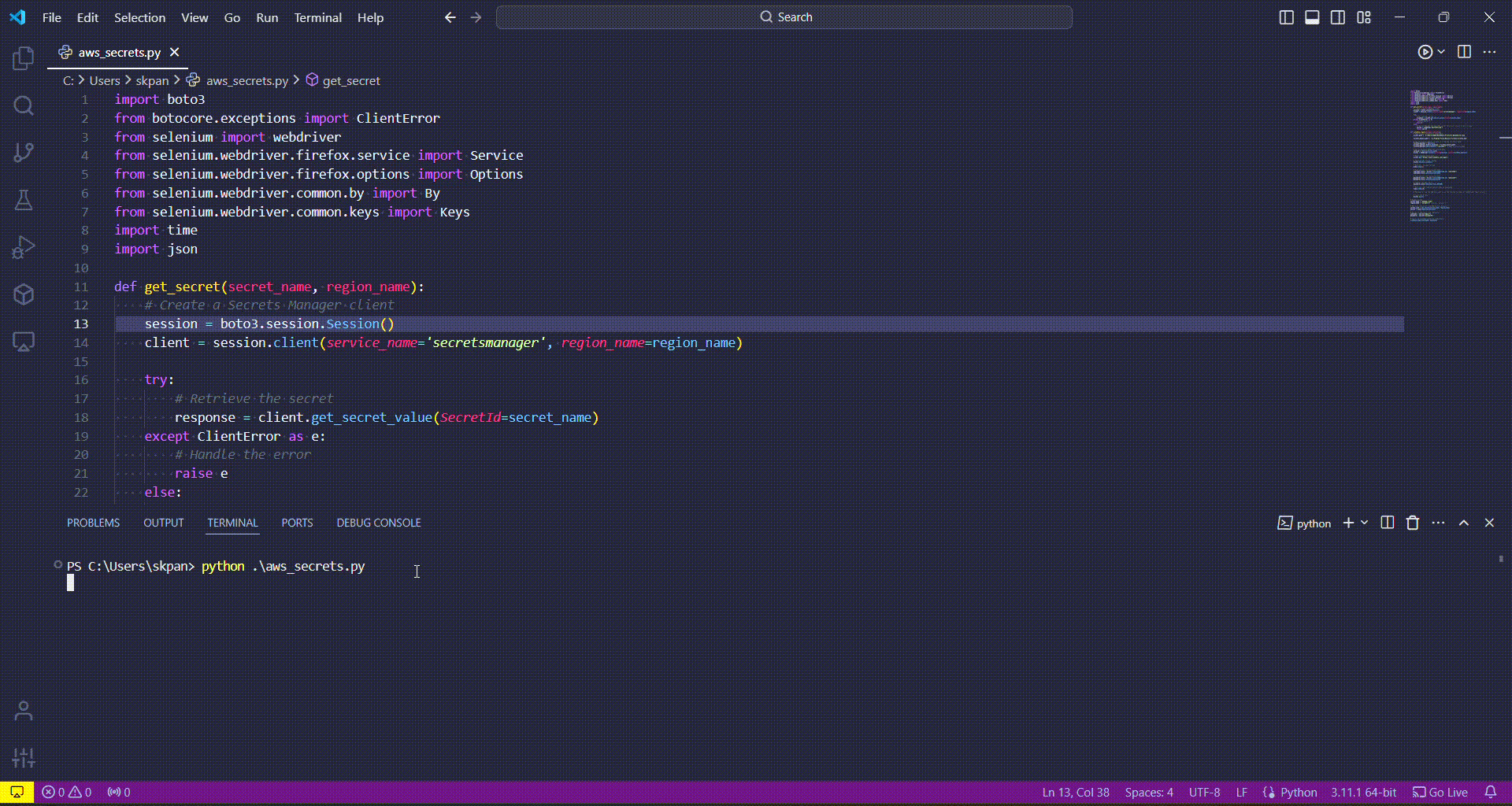Viewport: 1512px width, 806px height.
Task: Click the forwarded ports status item
Action: point(119,793)
